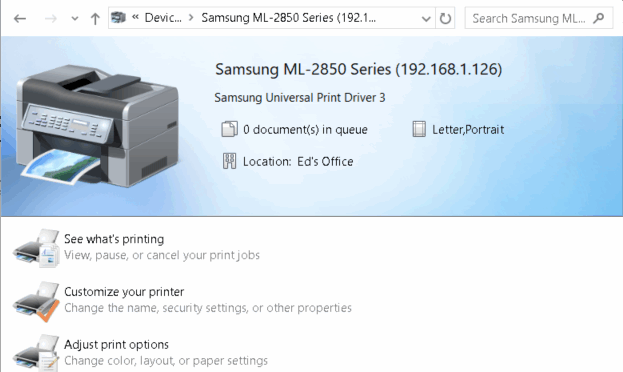Click the large Samsung printer image
Viewport: 623px width, 372px height.
tap(97, 125)
